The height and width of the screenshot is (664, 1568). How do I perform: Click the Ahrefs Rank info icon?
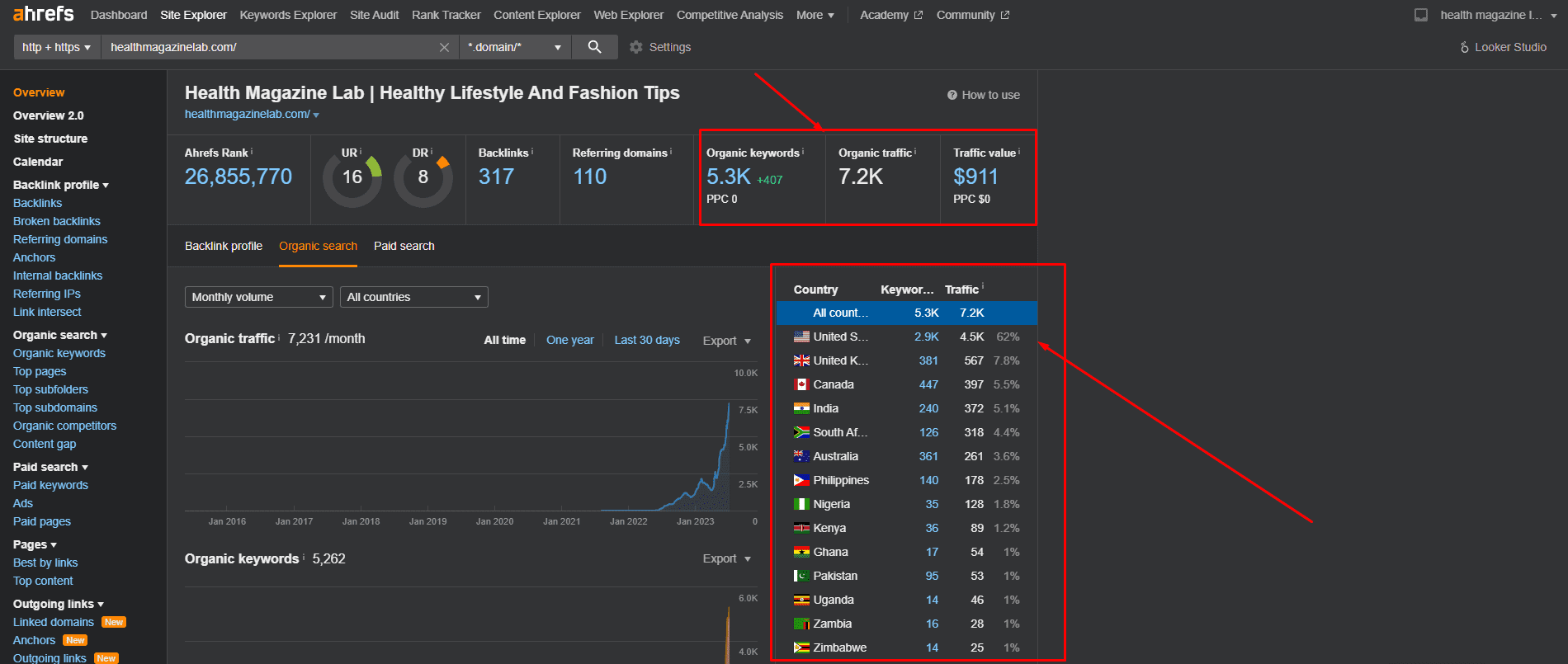(x=252, y=151)
